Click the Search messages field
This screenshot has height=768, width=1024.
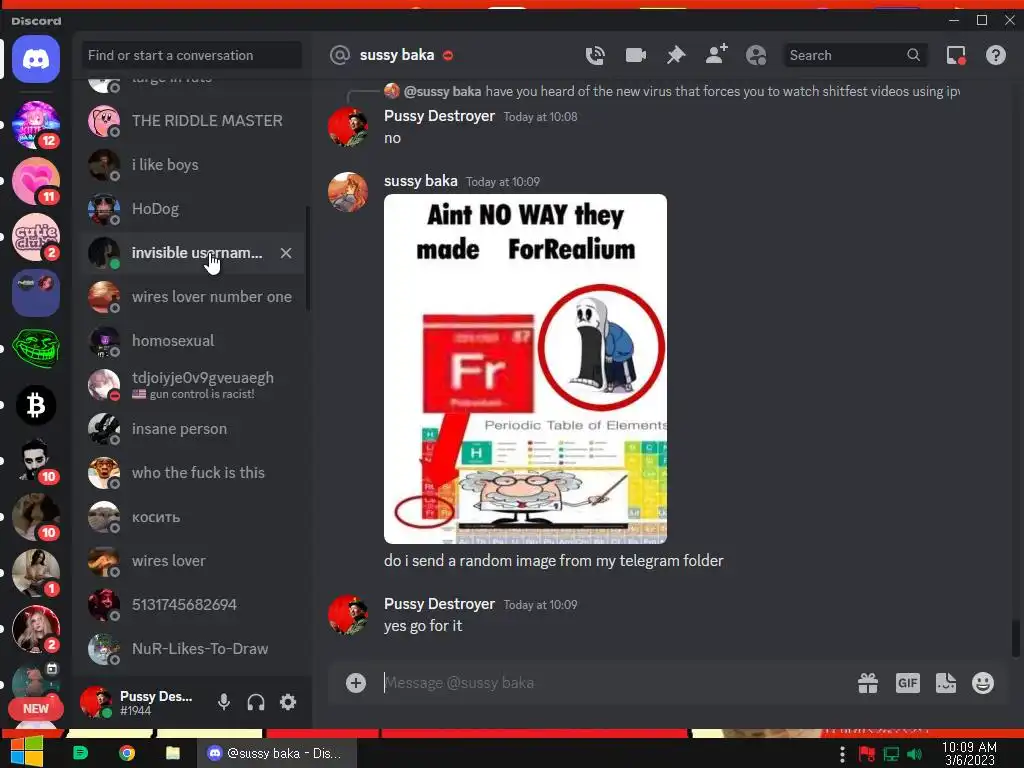coord(855,56)
